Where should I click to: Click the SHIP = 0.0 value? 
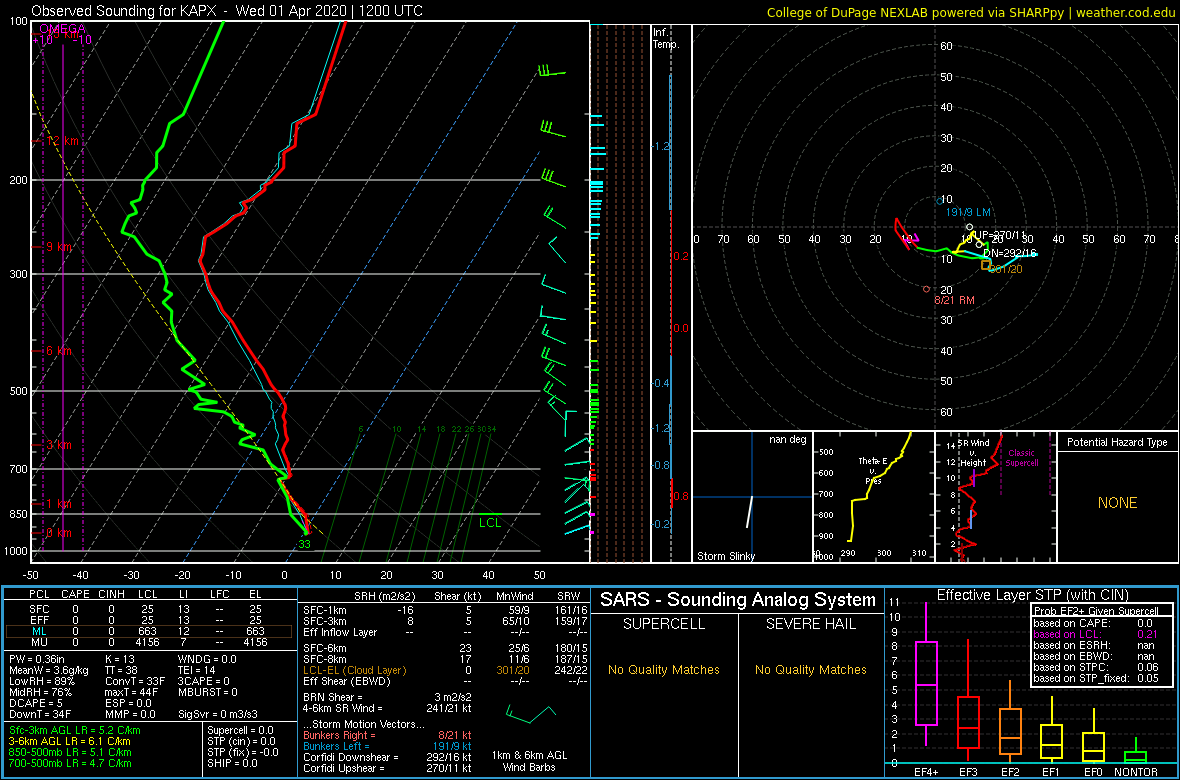(x=233, y=762)
